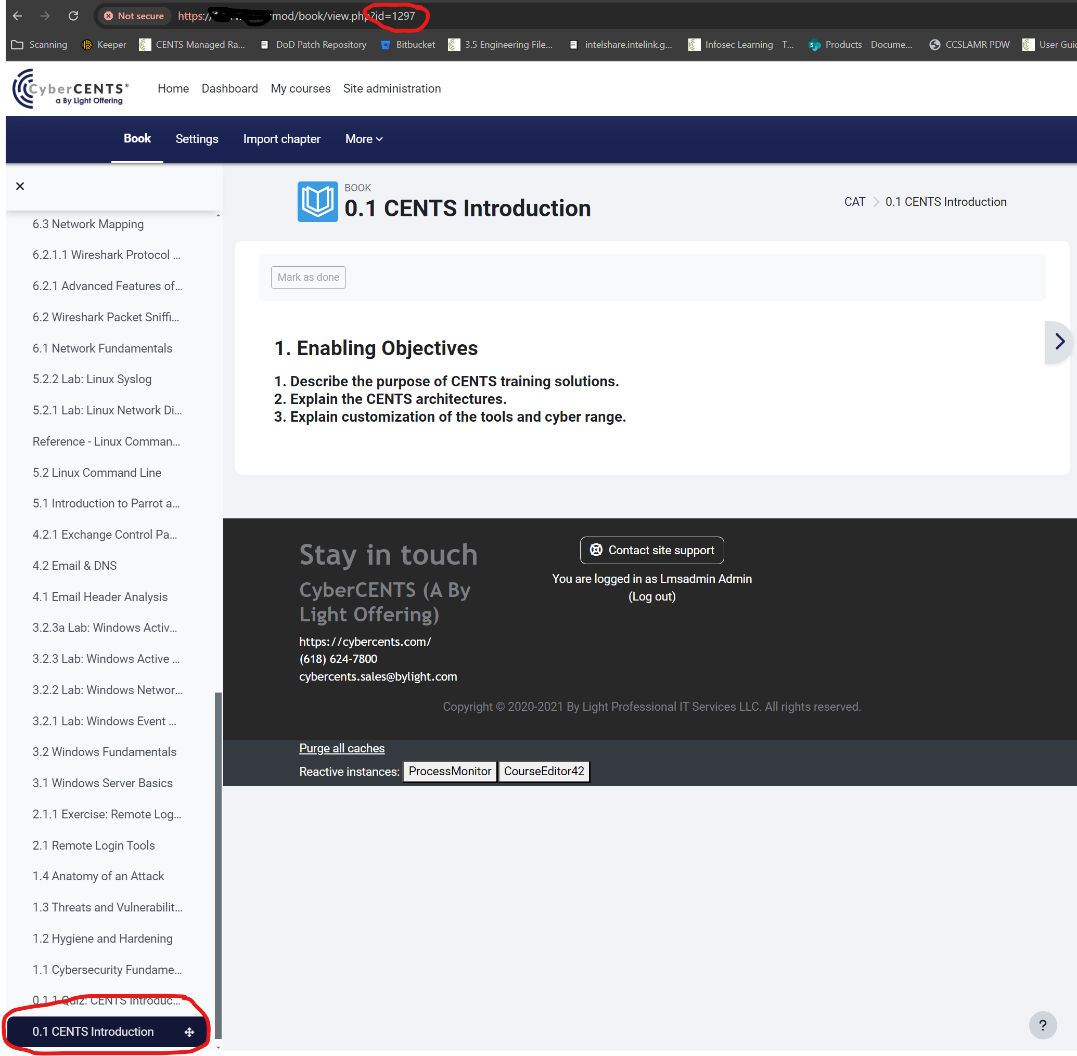1077x1056 pixels.
Task: Open 1.2 Hygiene and Hardening
Action: (102, 939)
